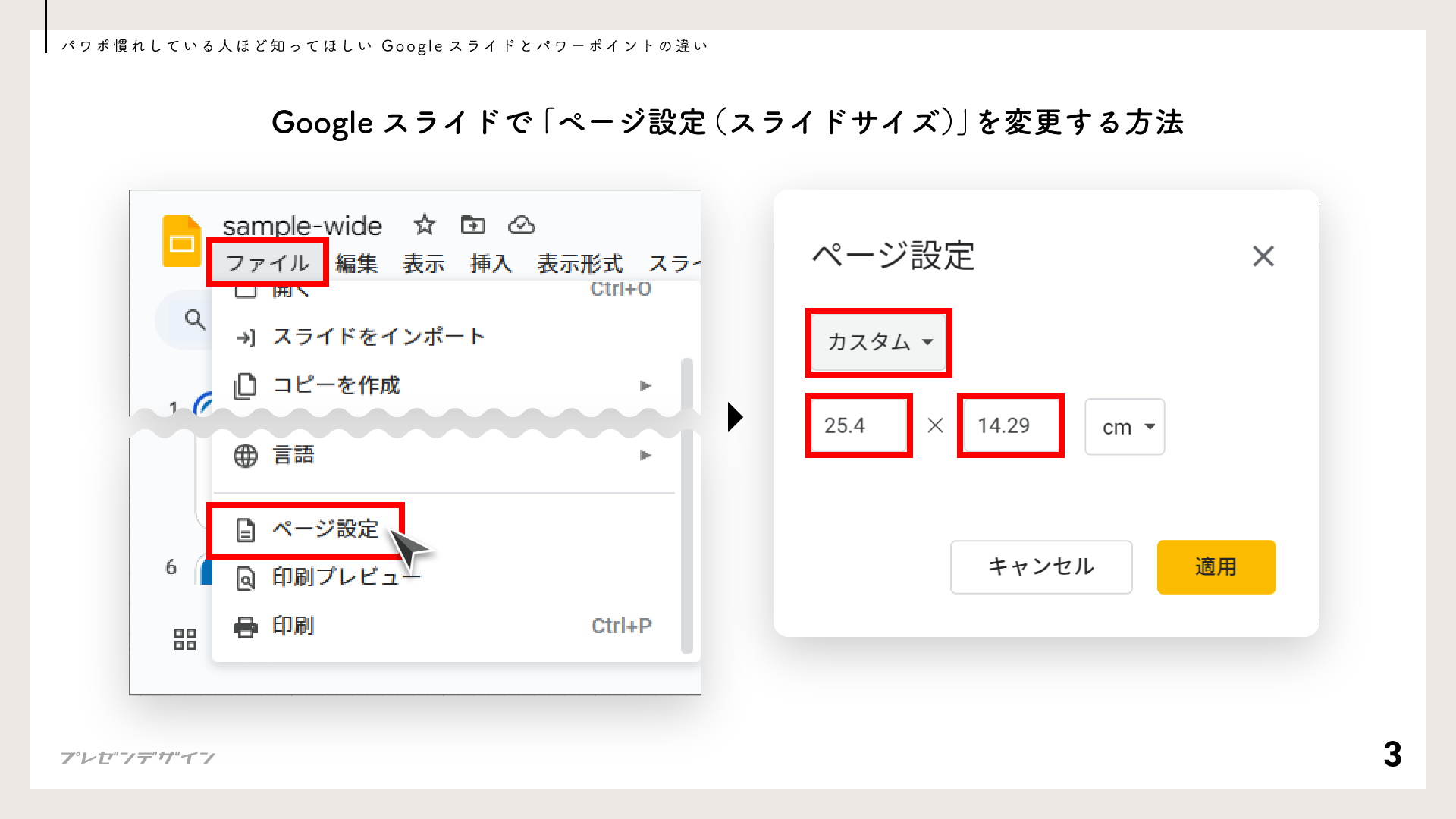Click the globe language icon
Image resolution: width=1456 pixels, height=819 pixels.
(x=245, y=456)
